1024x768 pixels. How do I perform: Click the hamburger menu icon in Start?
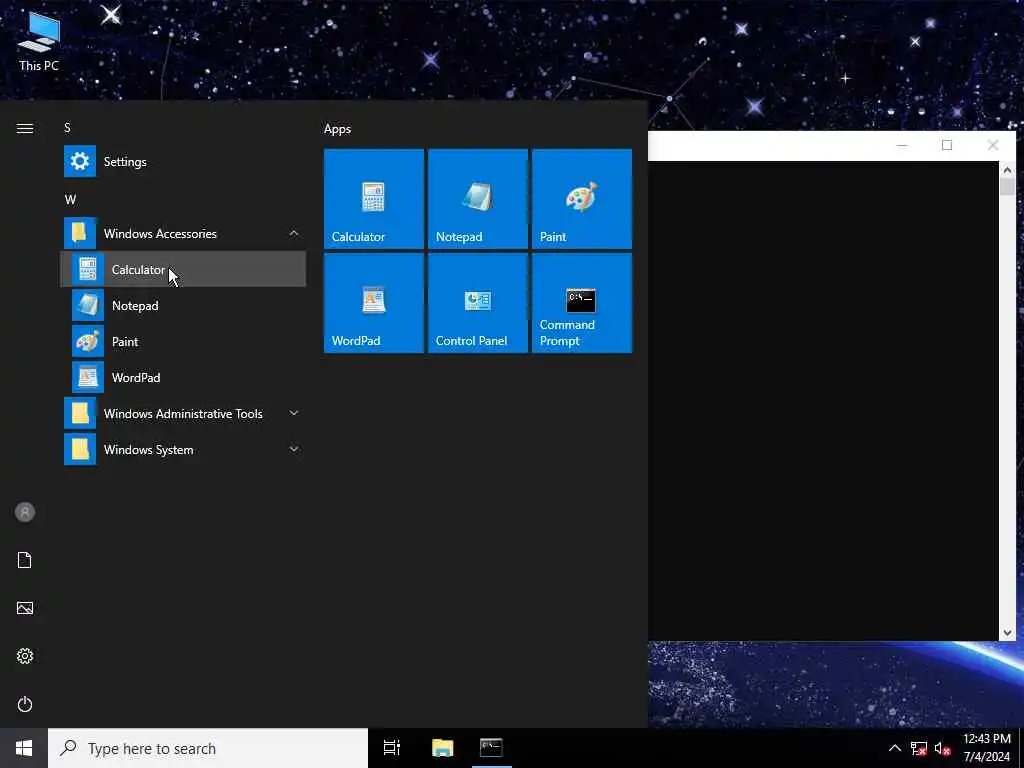point(25,128)
